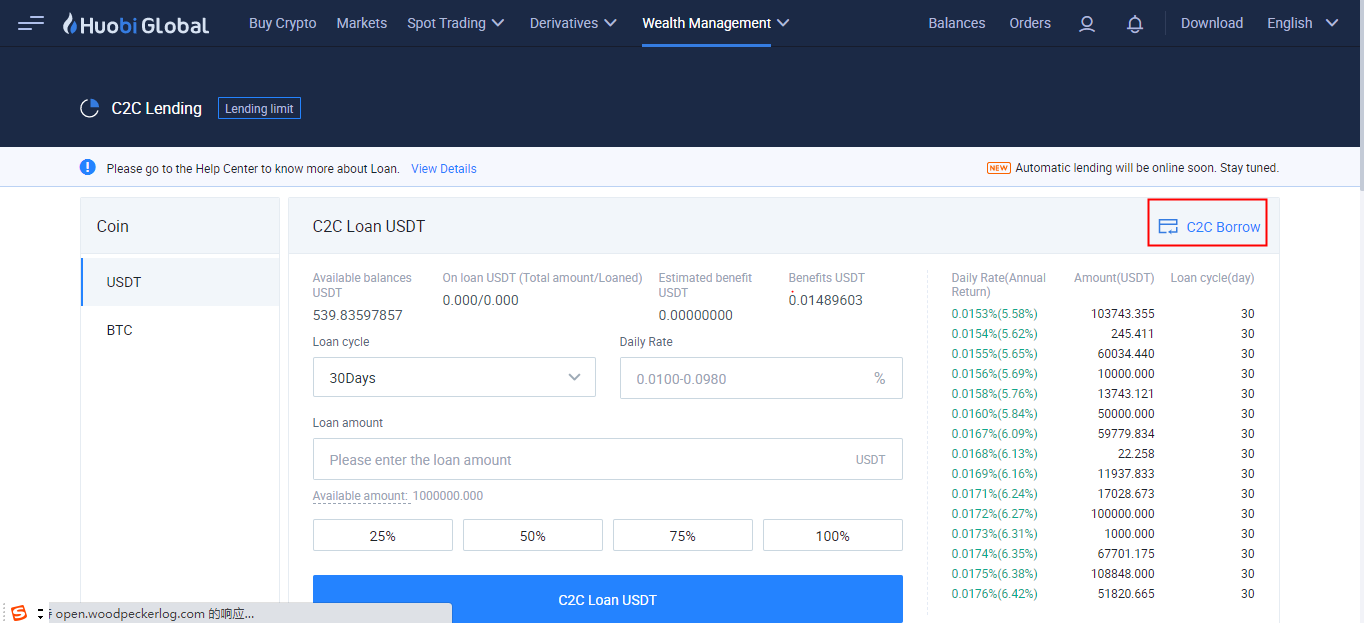
Task: Open the hamburger menu icon
Action: click(31, 23)
